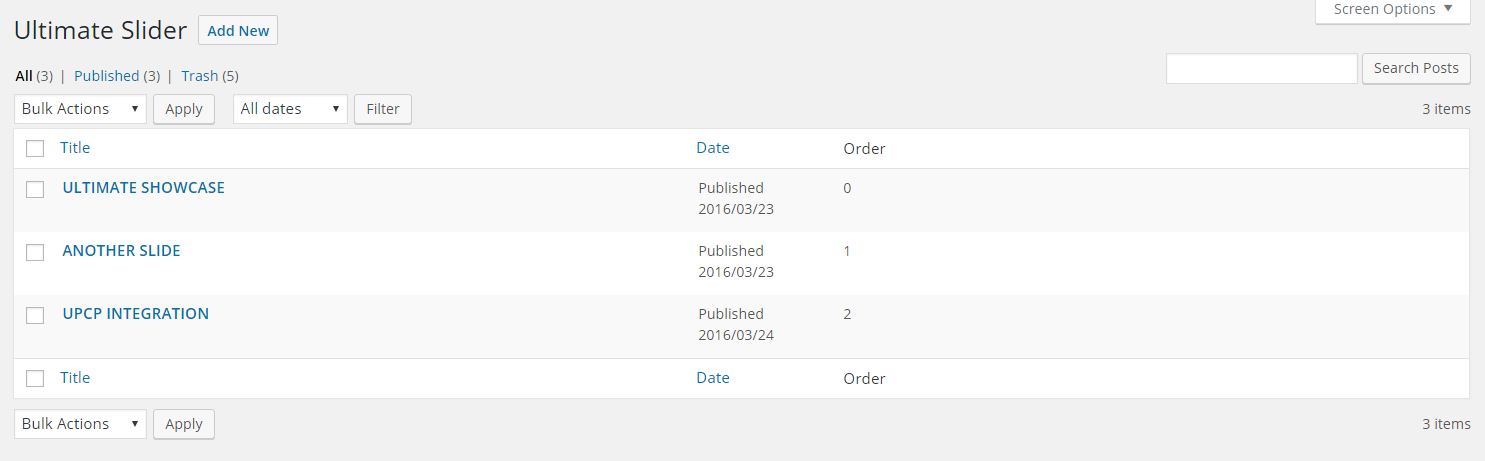Click the bottom Apply button
1485x461 pixels.
184,424
